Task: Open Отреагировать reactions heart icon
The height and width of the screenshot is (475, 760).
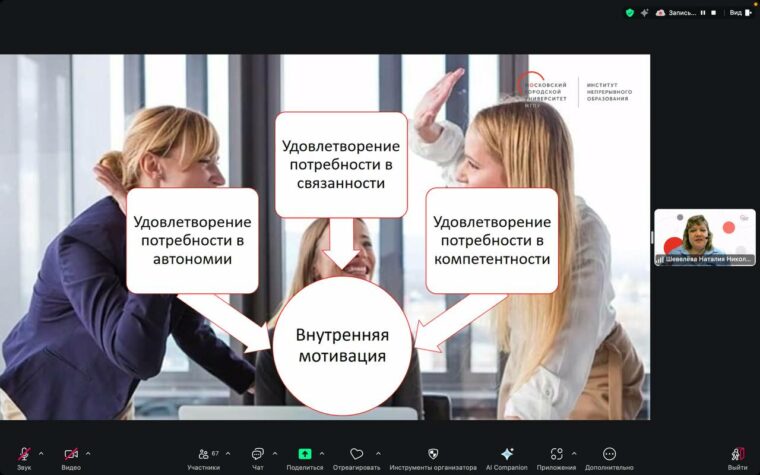Action: click(356, 455)
